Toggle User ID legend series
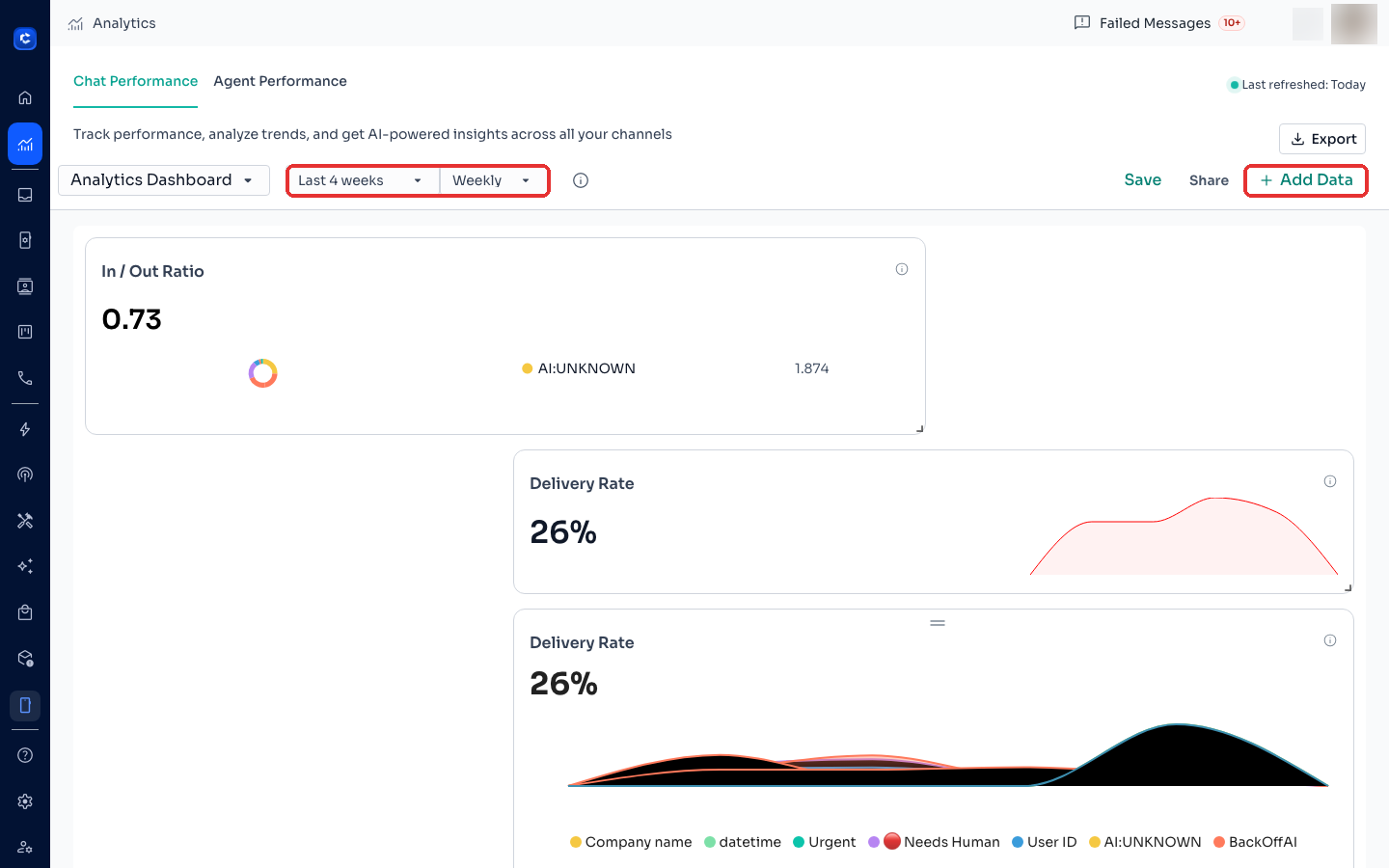The height and width of the screenshot is (868, 1389). (x=1045, y=842)
